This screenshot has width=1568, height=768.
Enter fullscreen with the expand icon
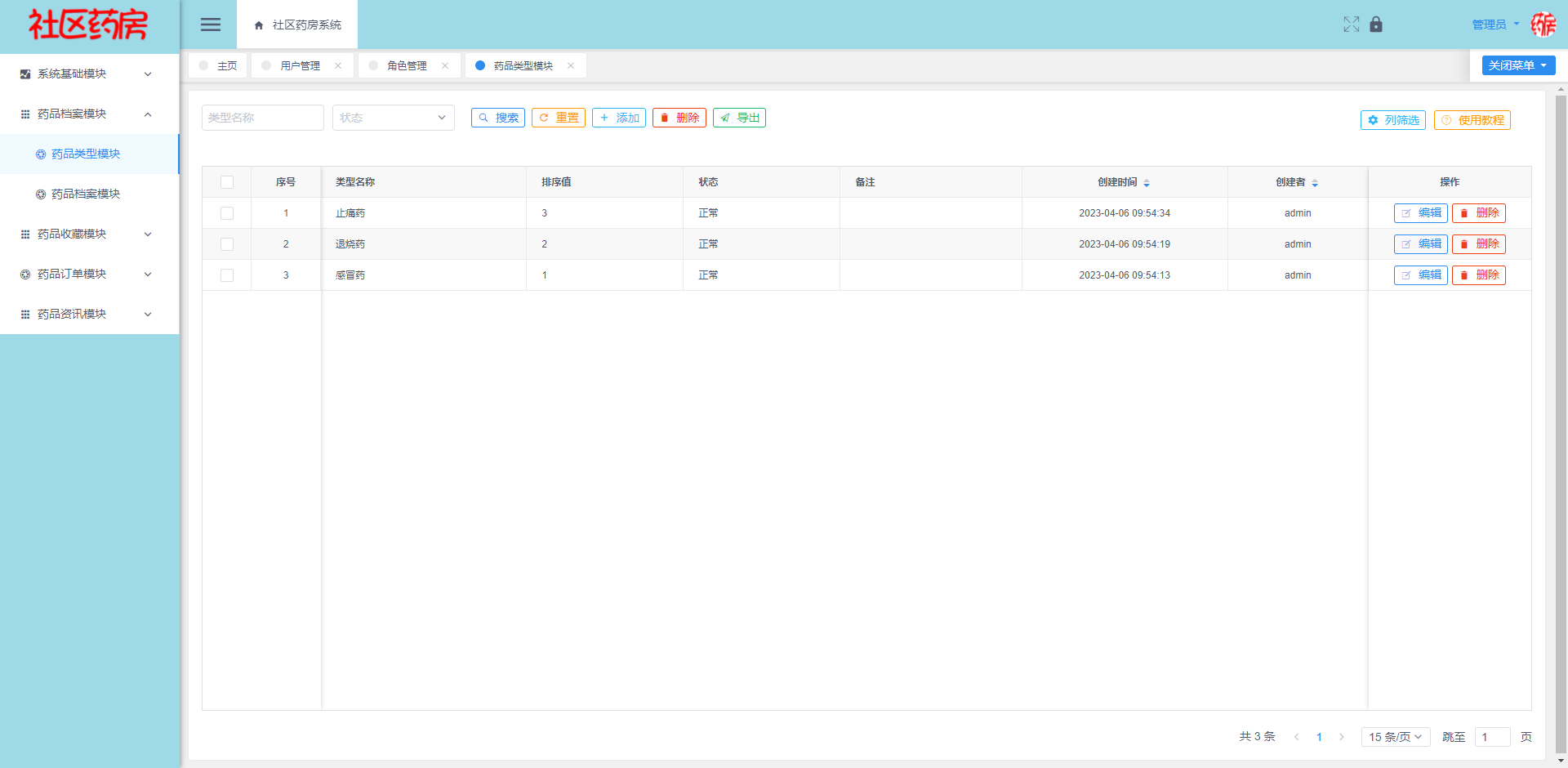pyautogui.click(x=1352, y=25)
